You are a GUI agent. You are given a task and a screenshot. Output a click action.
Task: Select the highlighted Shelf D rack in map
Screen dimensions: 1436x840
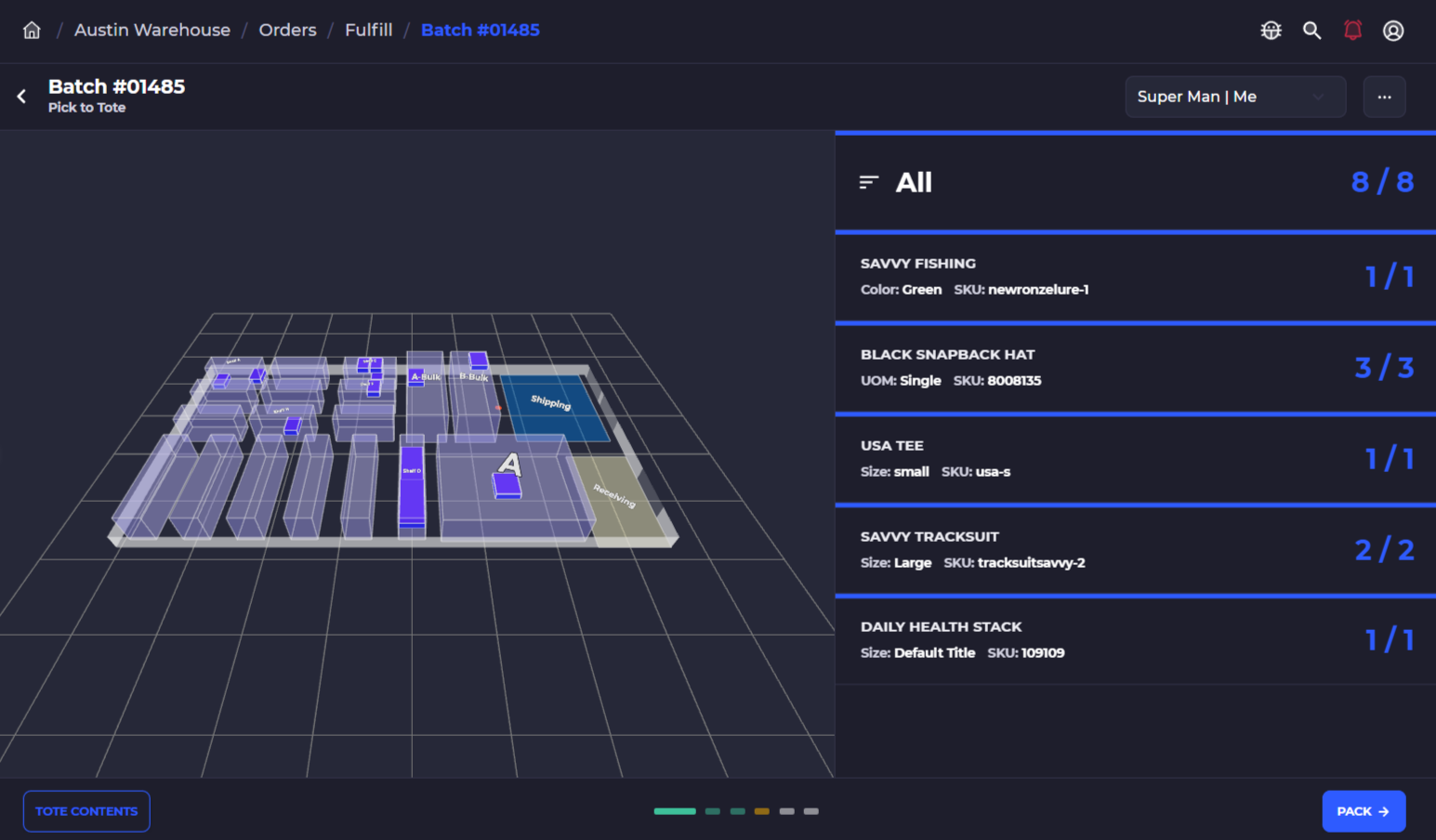[x=412, y=485]
